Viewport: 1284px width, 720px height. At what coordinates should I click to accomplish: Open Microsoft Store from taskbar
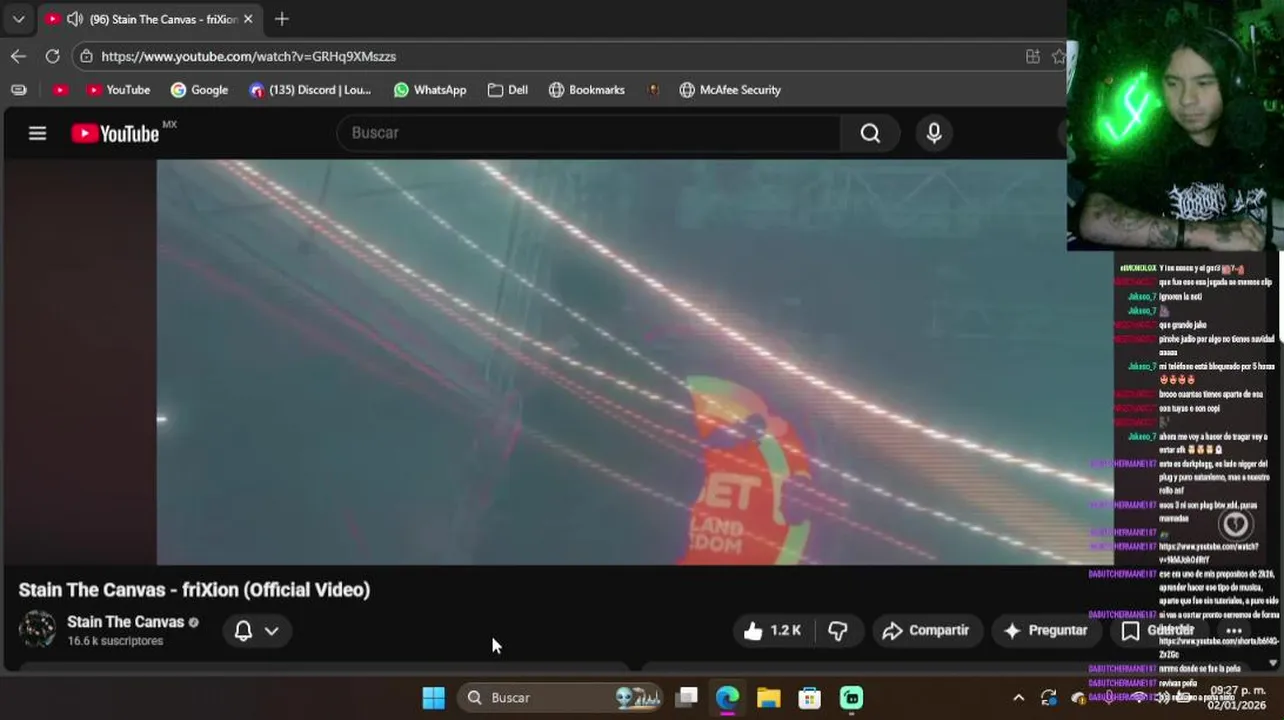[x=809, y=698]
